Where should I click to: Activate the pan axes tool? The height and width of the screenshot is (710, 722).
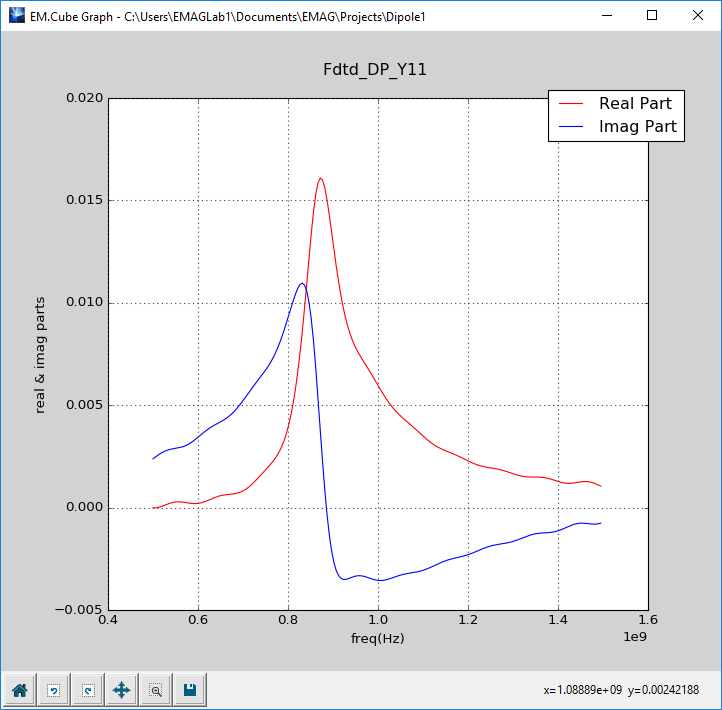point(121,689)
